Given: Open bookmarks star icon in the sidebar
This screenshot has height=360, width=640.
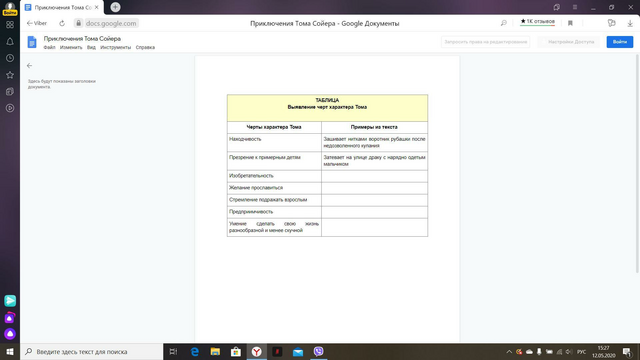Looking at the screenshot, I should click(x=10, y=75).
